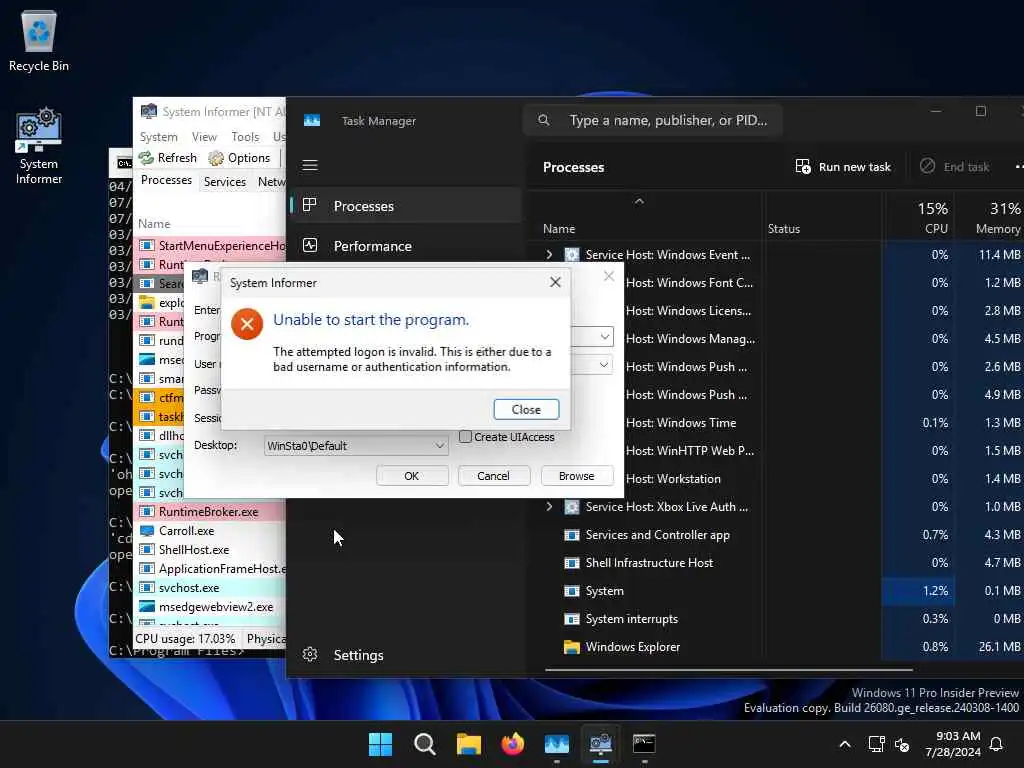
Task: Click the Service Host Xbox Live Auth gear icon
Action: pyautogui.click(x=571, y=507)
